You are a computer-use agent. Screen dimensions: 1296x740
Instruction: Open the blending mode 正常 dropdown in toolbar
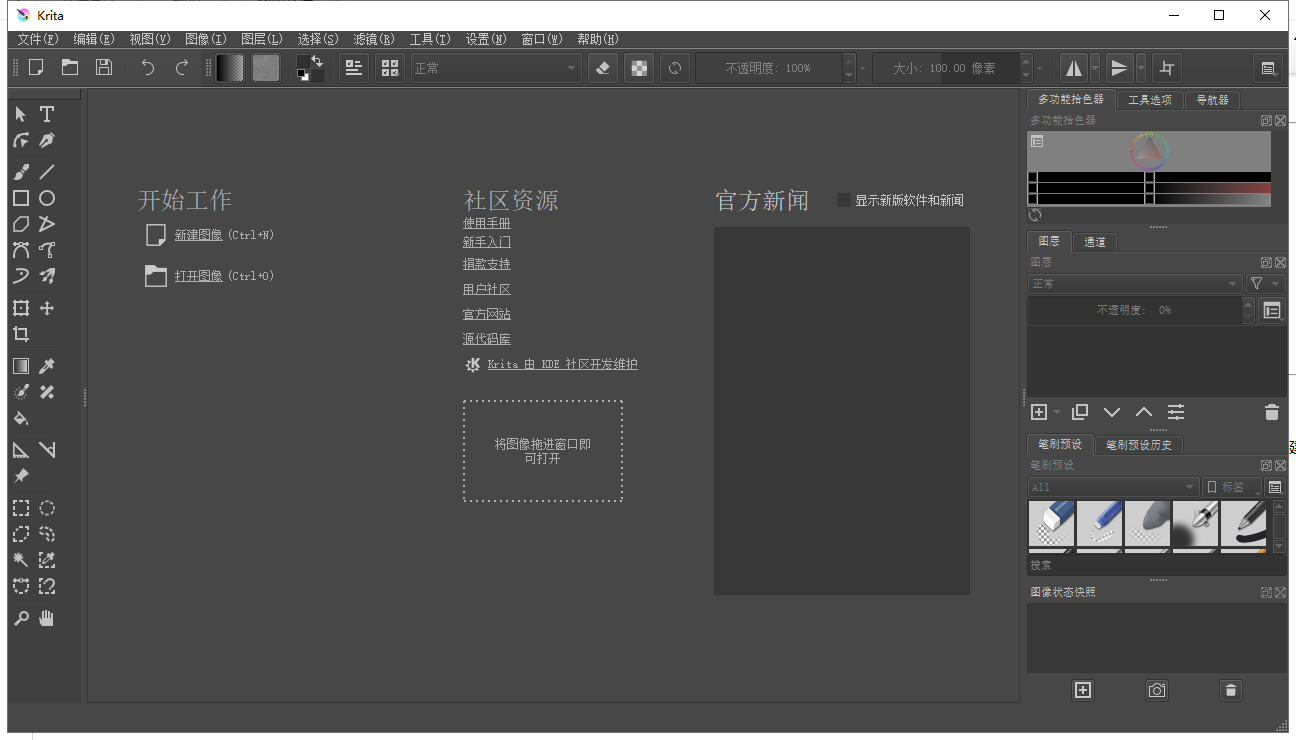coord(496,68)
